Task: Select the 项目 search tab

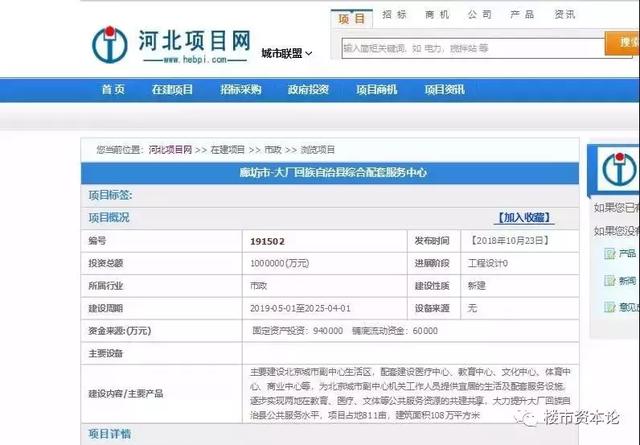Action: 352,17
